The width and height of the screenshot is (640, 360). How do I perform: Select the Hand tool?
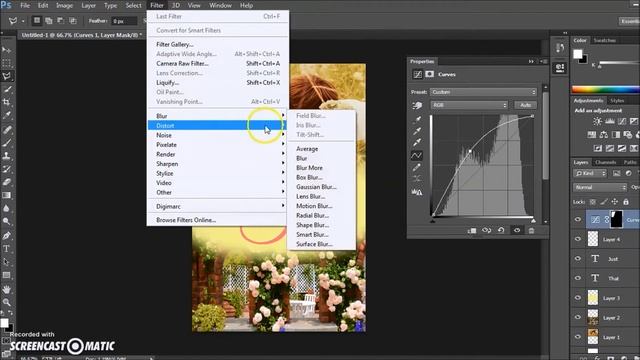click(x=7, y=289)
